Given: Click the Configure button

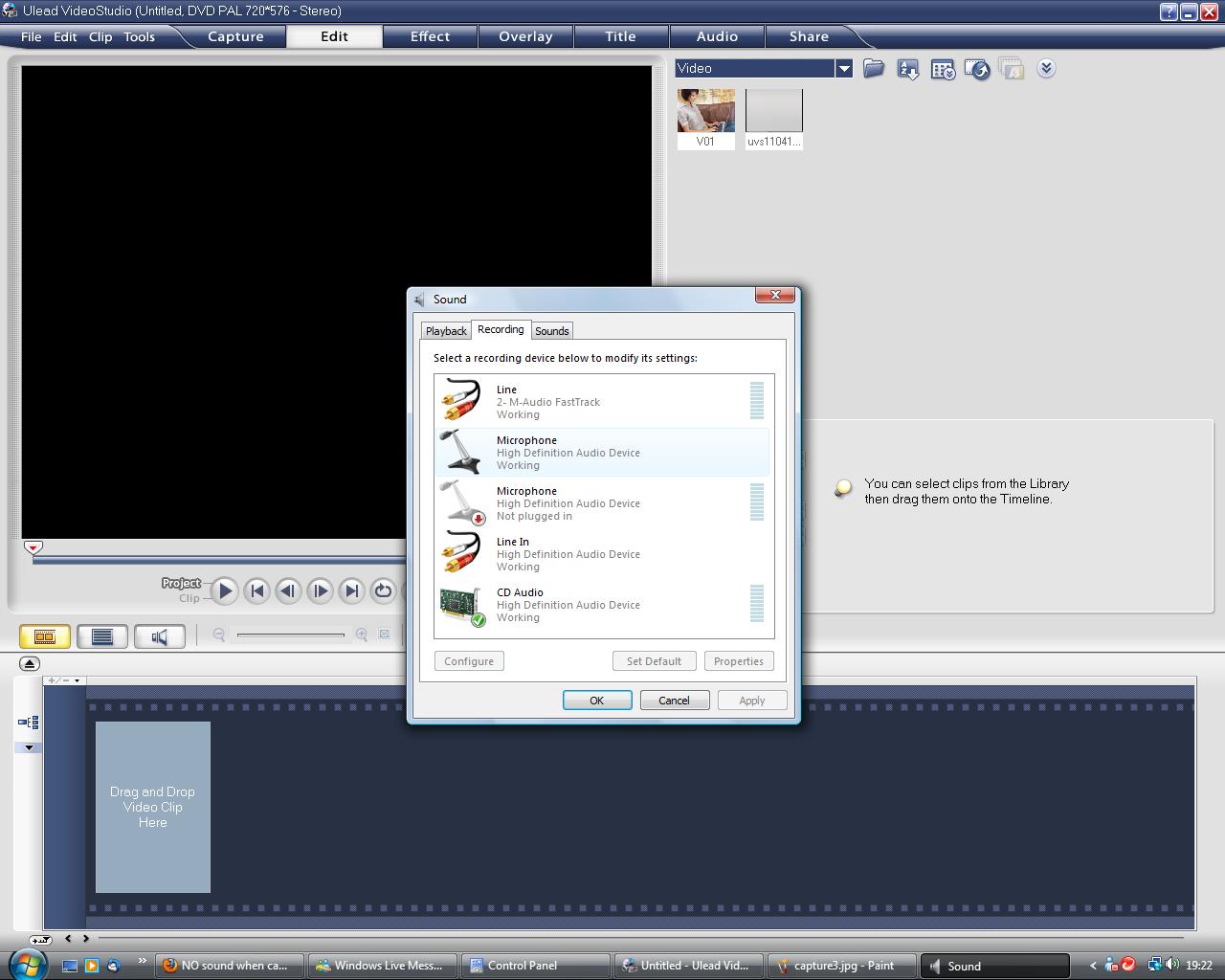Looking at the screenshot, I should click(469, 661).
